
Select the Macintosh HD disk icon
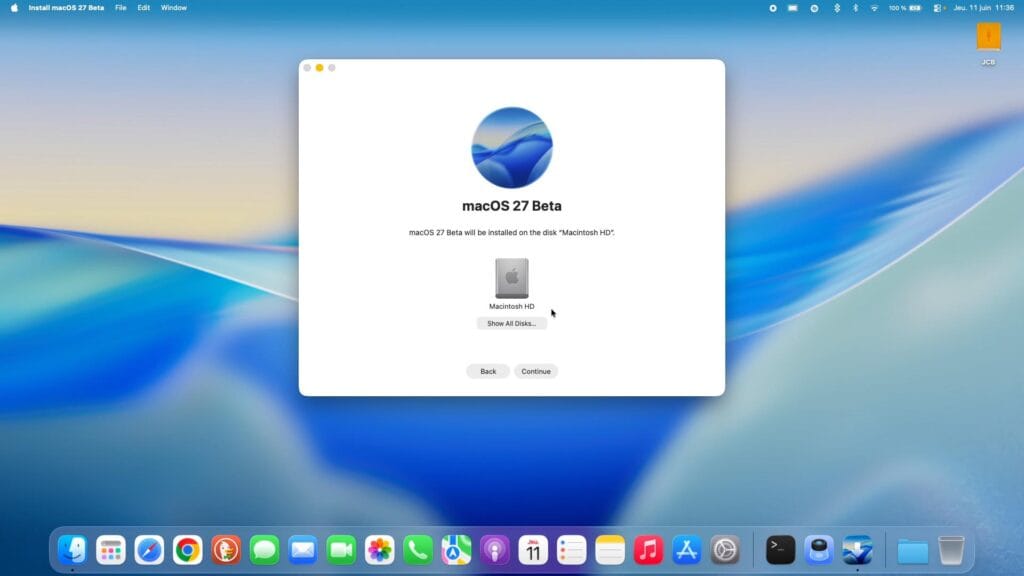511,278
